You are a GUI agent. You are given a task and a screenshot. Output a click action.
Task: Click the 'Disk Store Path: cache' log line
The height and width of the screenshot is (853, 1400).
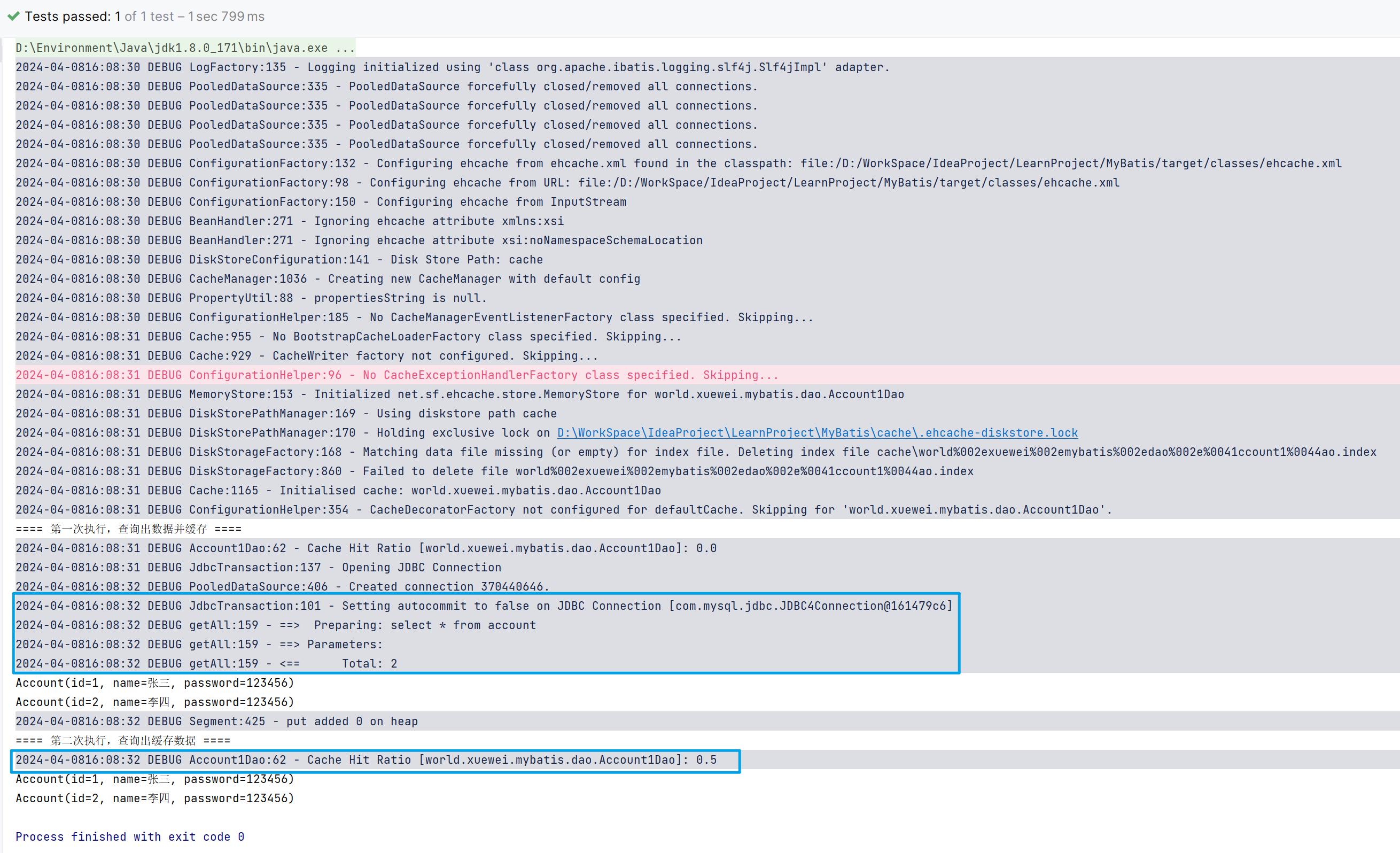tap(279, 259)
